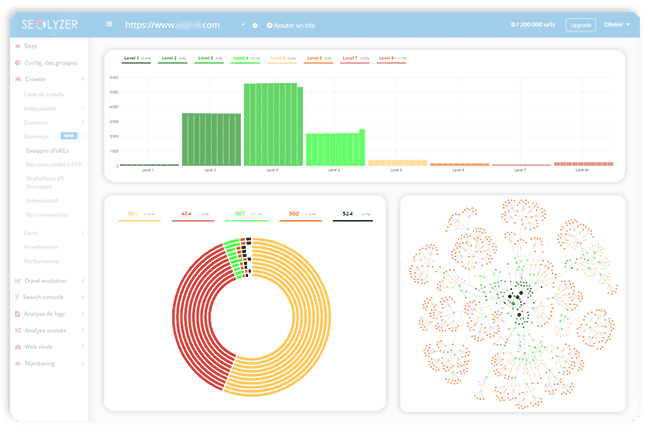Click the Monitoring eye icon
650x432 pixels.
pos(17,363)
